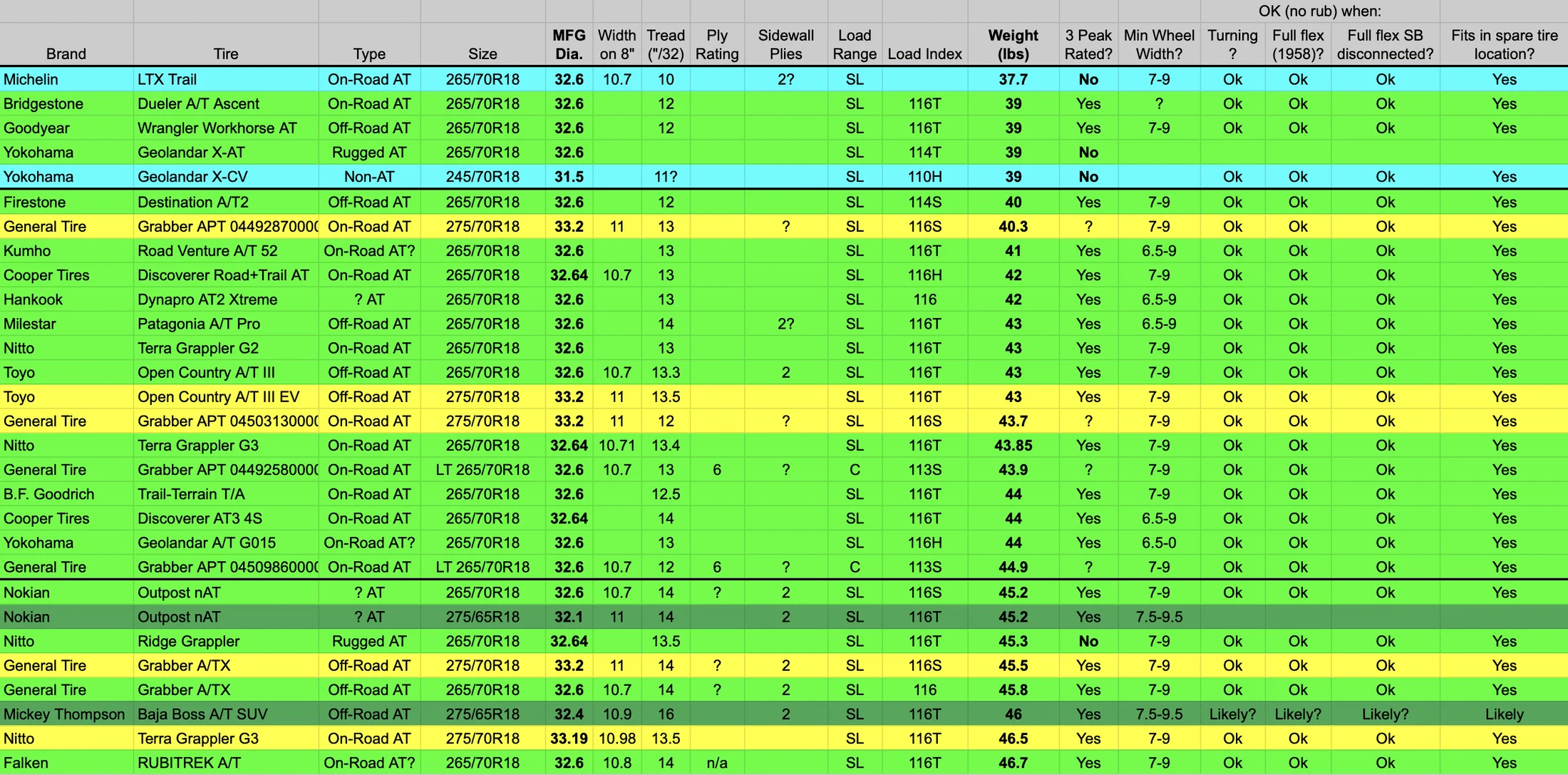Select Wrangler Workhorse AT cell

(226, 128)
